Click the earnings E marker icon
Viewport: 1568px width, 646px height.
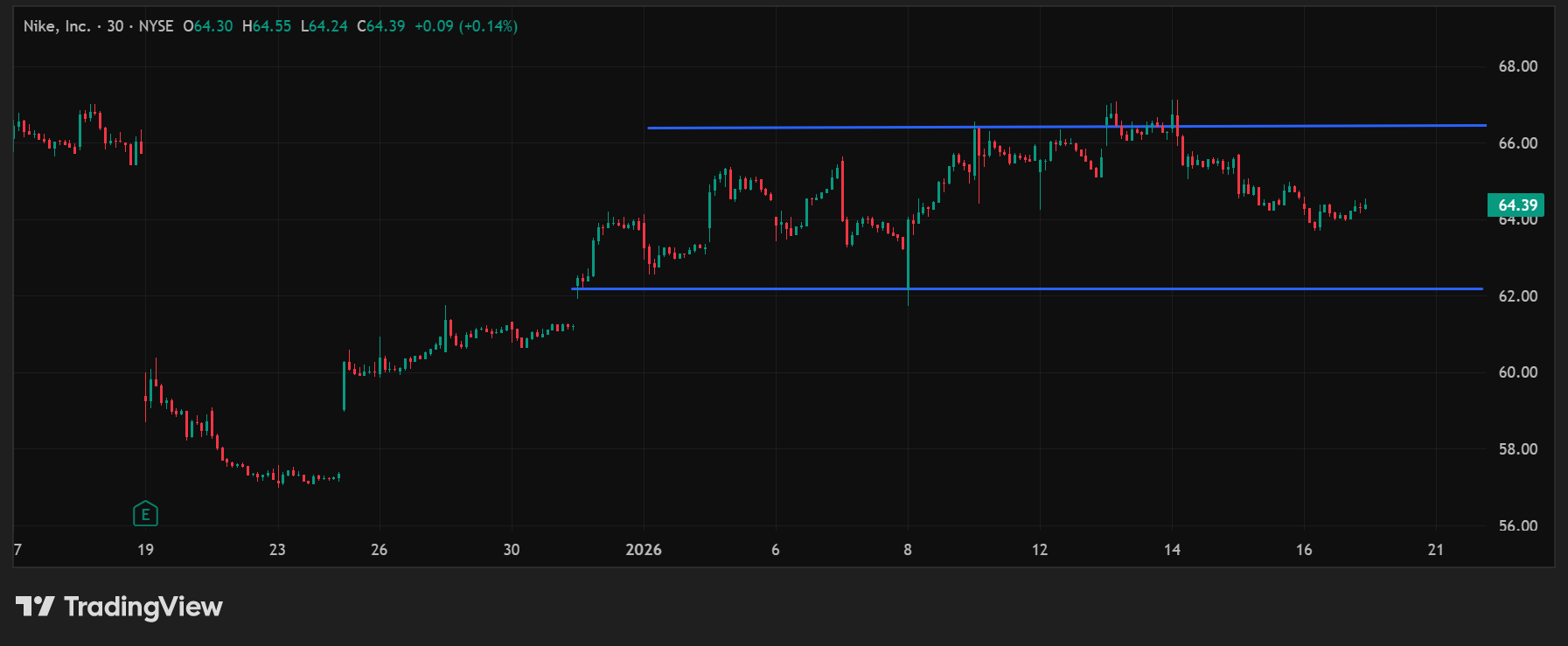[145, 514]
